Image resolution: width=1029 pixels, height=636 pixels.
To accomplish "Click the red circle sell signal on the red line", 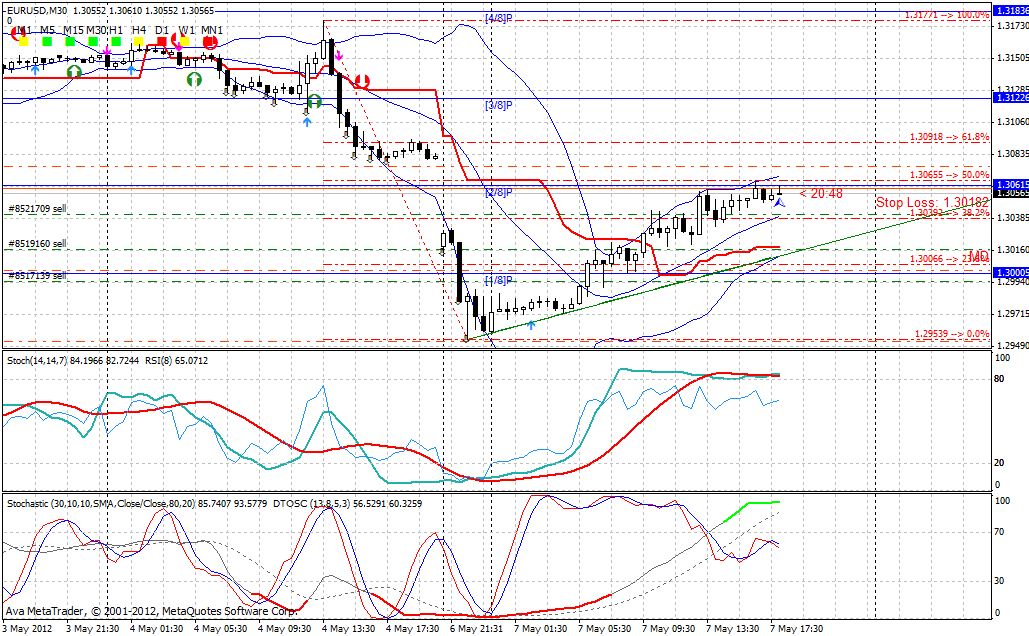I will [362, 82].
